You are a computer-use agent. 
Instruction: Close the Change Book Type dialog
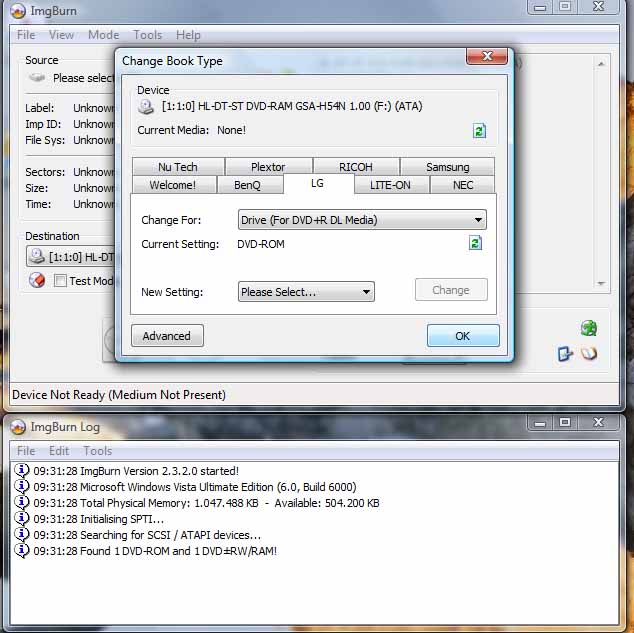coord(487,56)
